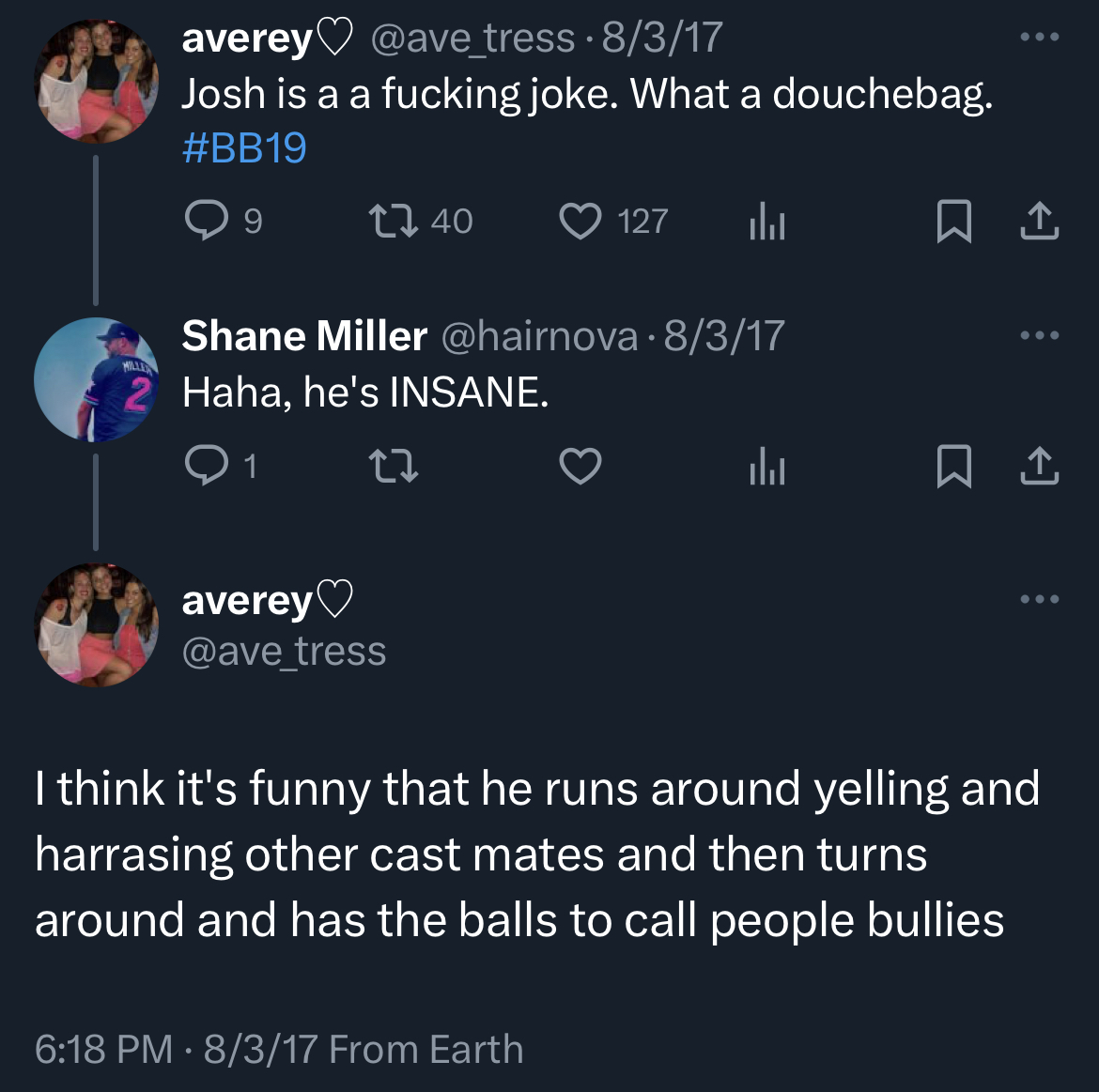Share Shane Miller's reply
The image size is (1099, 1092).
[x=1040, y=467]
